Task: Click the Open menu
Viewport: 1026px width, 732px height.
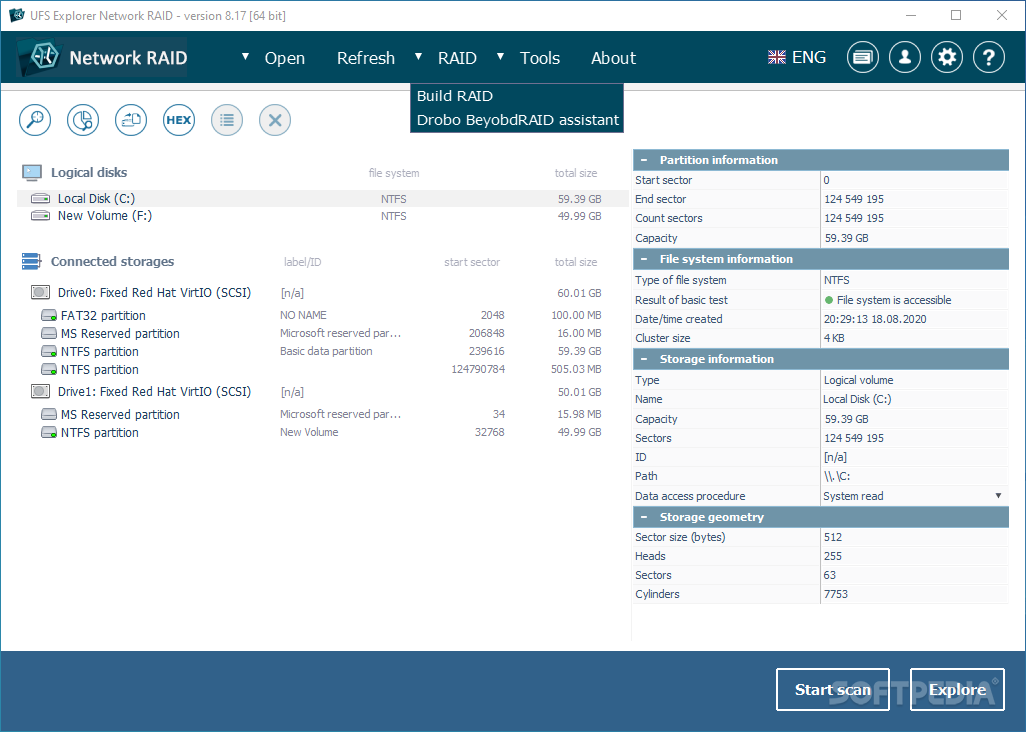Action: [285, 58]
